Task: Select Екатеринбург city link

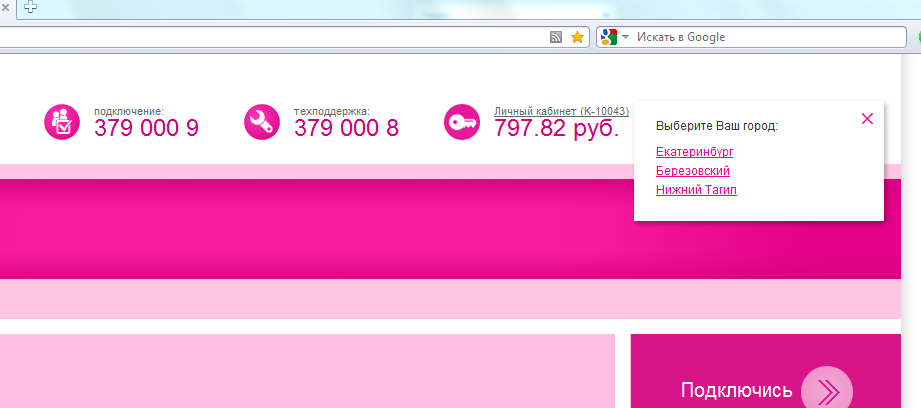Action: [x=694, y=152]
